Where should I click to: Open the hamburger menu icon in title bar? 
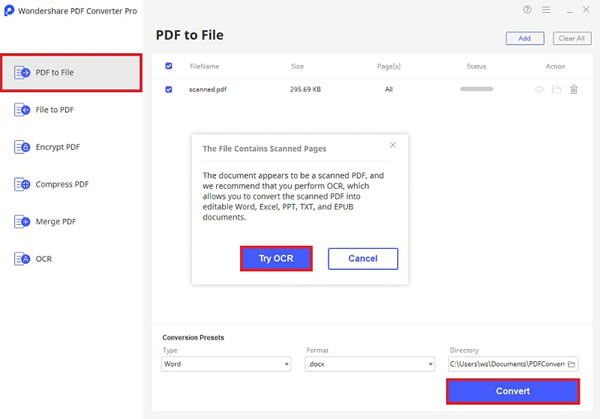point(546,10)
